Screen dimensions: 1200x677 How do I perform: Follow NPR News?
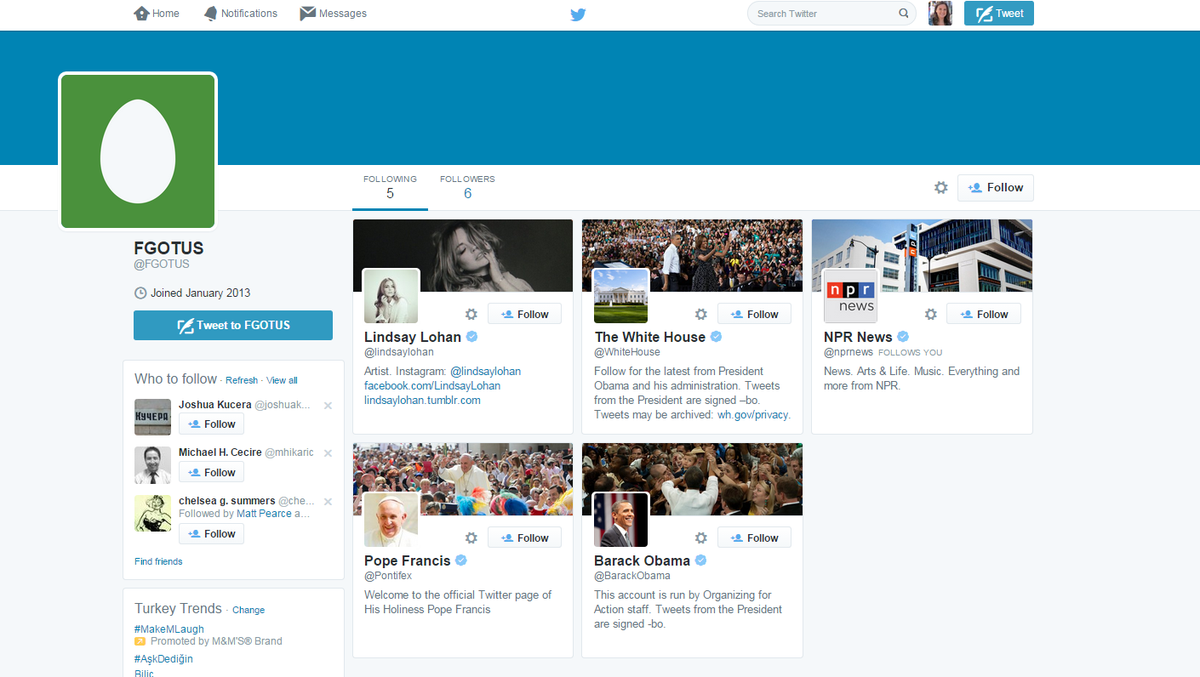pos(984,314)
